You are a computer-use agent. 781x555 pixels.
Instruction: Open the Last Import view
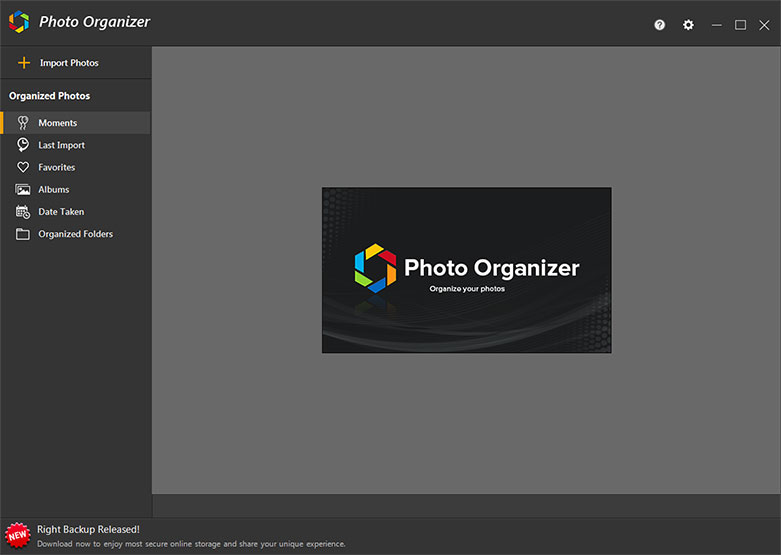pos(76,145)
